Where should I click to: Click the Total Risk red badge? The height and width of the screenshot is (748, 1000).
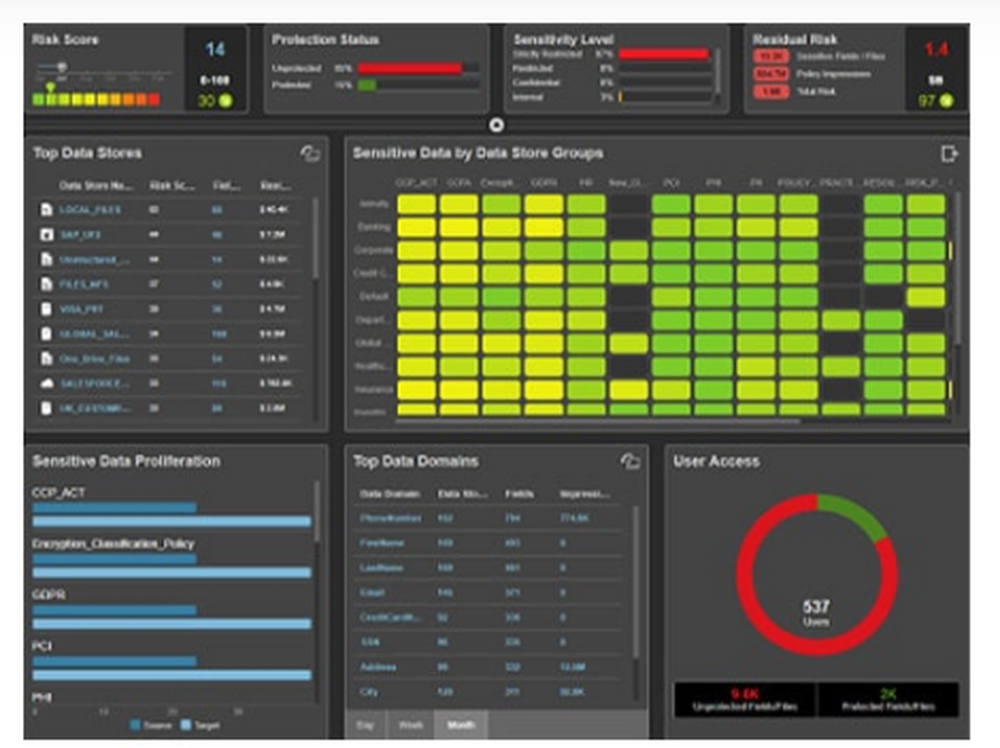771,92
